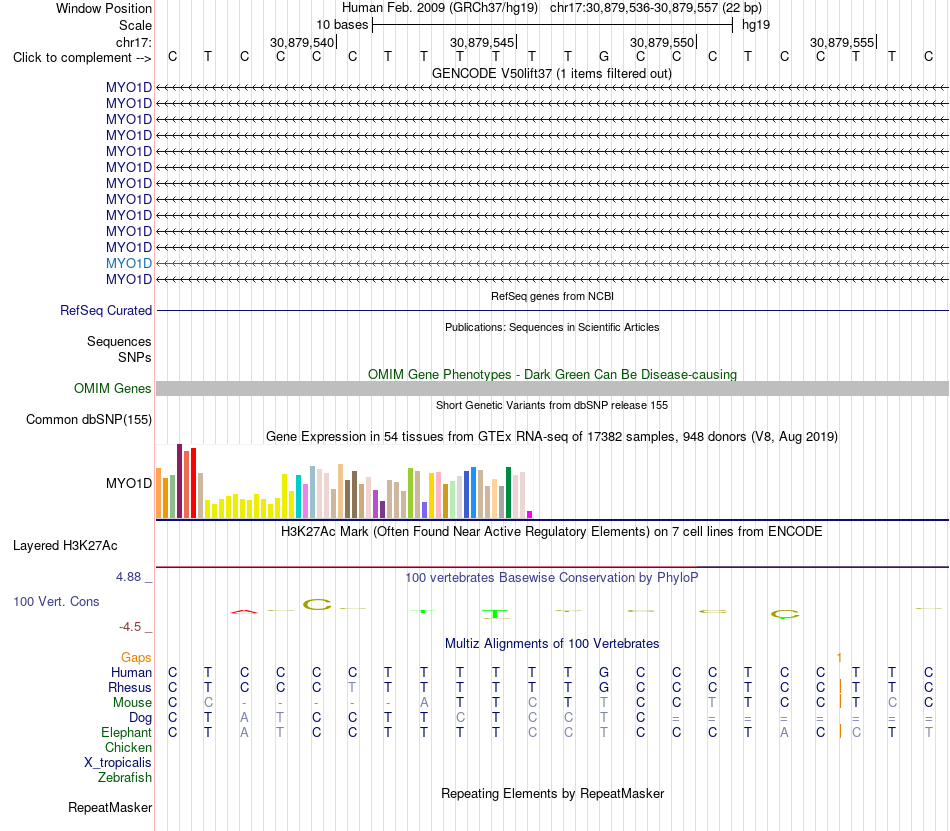The image size is (950, 831).
Task: Click the Elephant species row label
Action: tap(126, 732)
